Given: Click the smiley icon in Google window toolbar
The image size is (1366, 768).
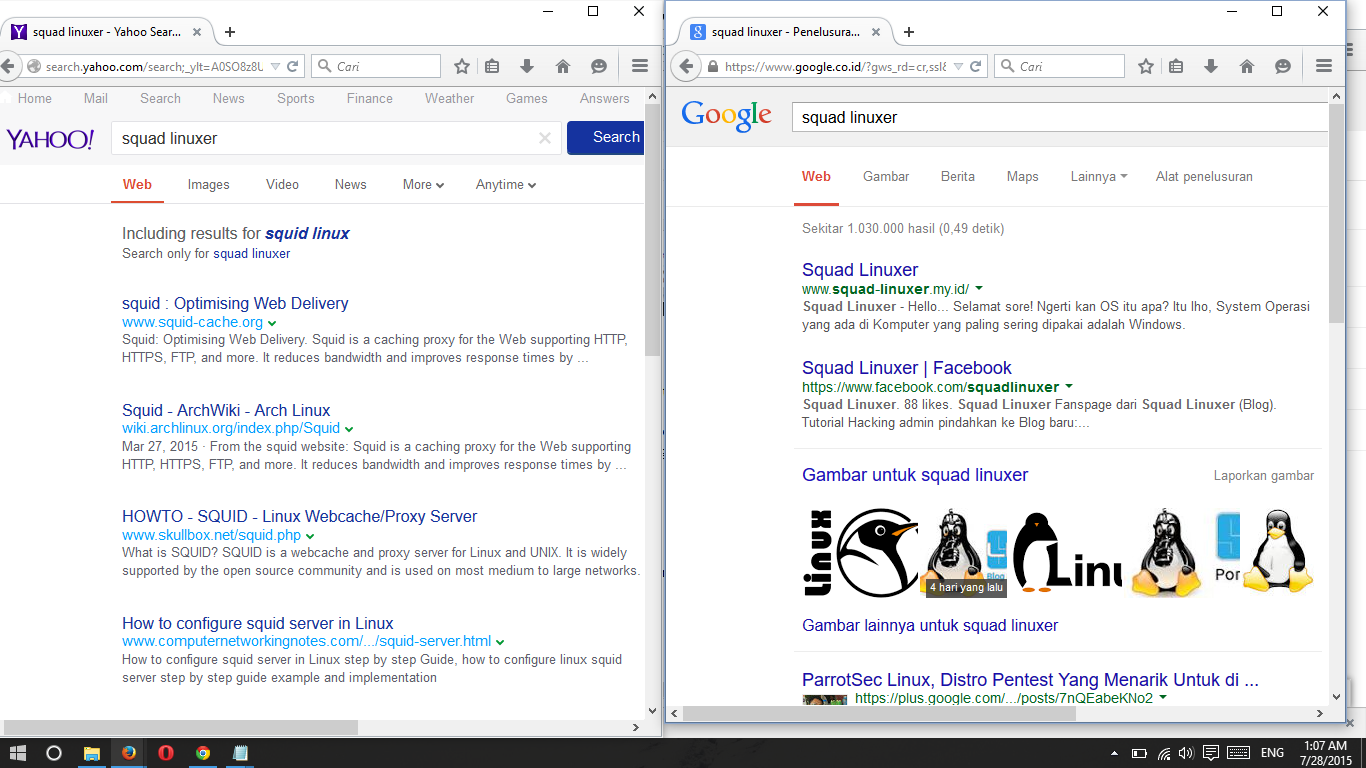Looking at the screenshot, I should pyautogui.click(x=1283, y=67).
